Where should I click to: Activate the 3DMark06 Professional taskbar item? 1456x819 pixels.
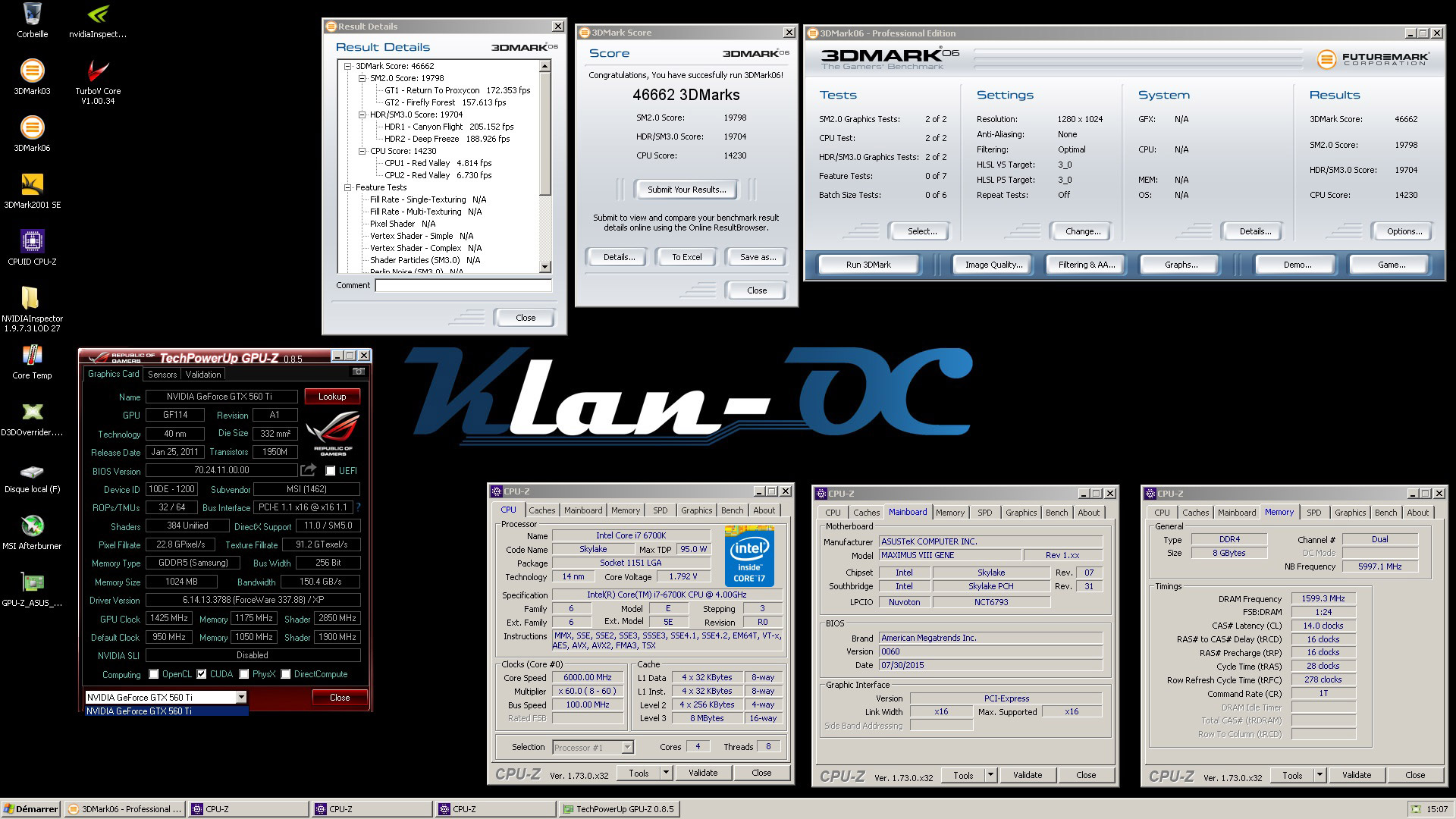pos(124,809)
